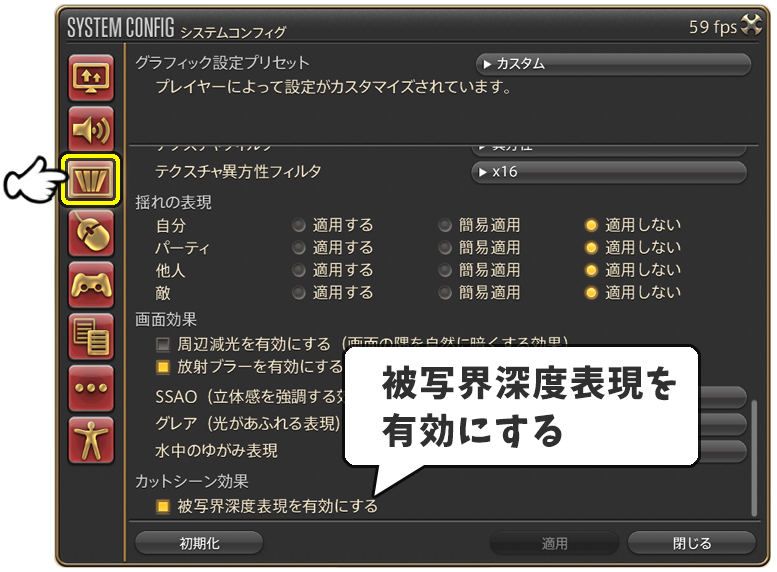Open the Display settings monitor icon
The width and height of the screenshot is (777, 572).
(91, 78)
